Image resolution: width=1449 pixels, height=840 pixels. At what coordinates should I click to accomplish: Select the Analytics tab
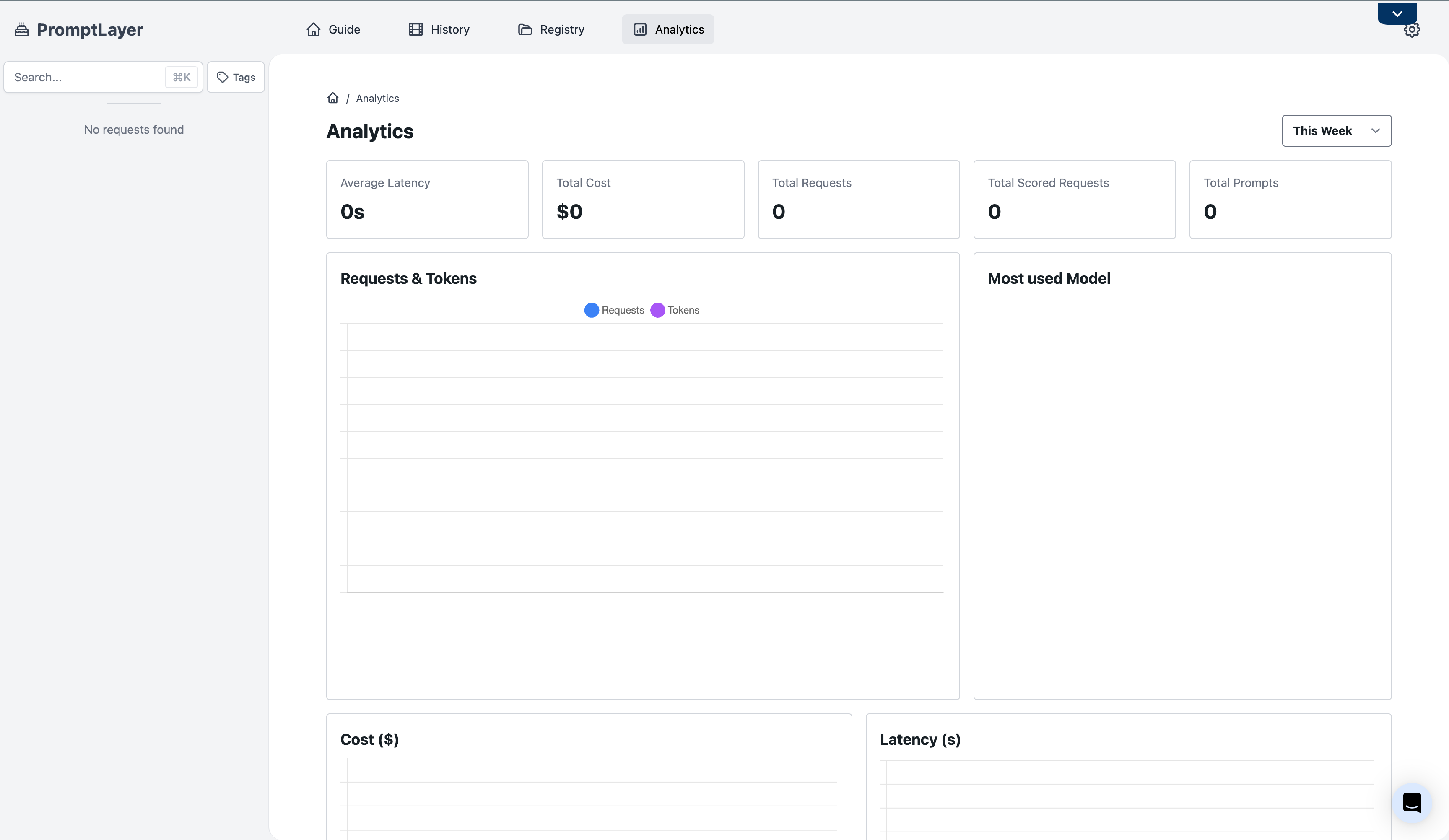point(668,29)
